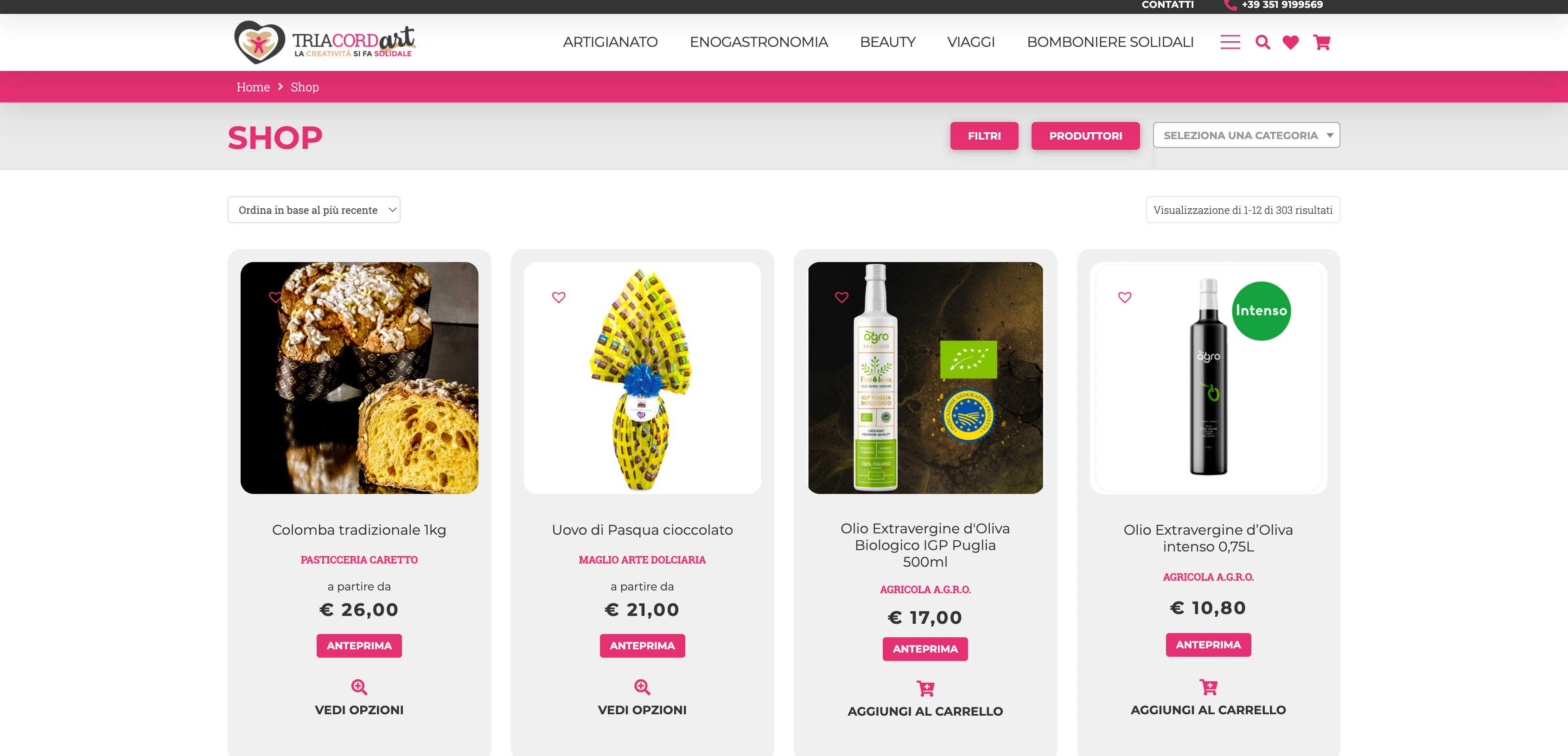Open the hamburger menu icon
This screenshot has width=1568, height=756.
pos(1230,42)
